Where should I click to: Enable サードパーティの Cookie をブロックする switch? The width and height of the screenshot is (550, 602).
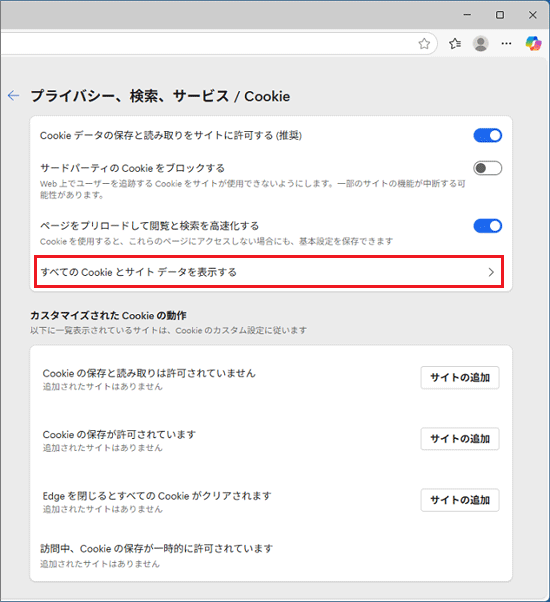[x=487, y=168]
